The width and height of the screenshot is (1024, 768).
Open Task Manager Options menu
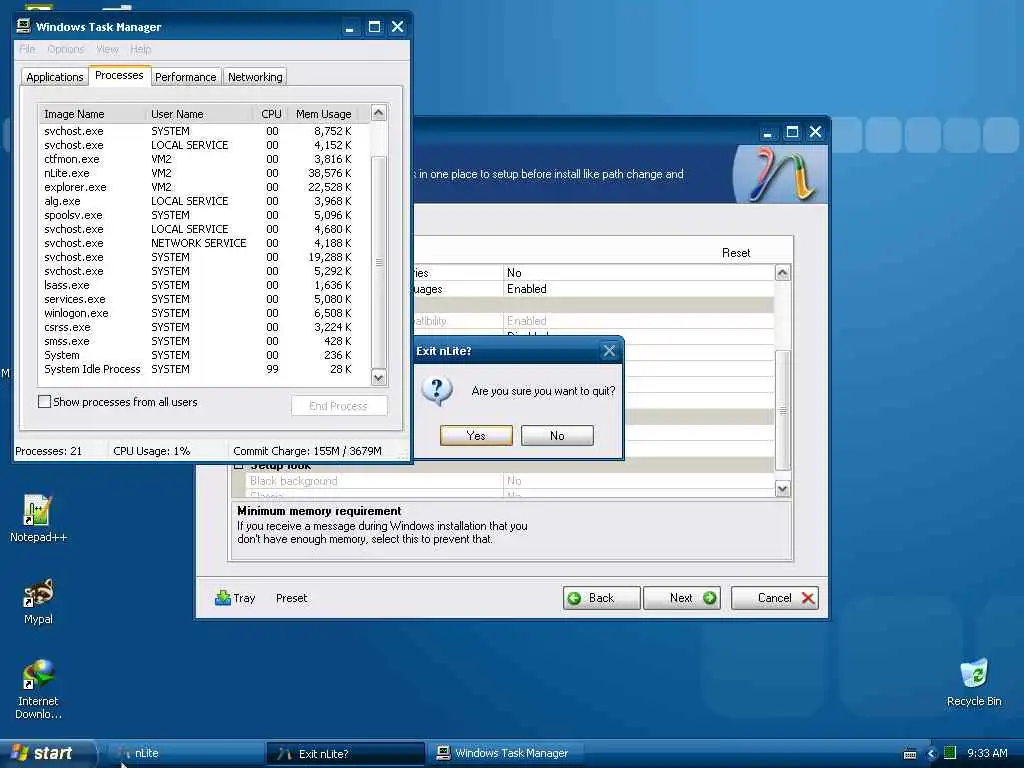65,49
